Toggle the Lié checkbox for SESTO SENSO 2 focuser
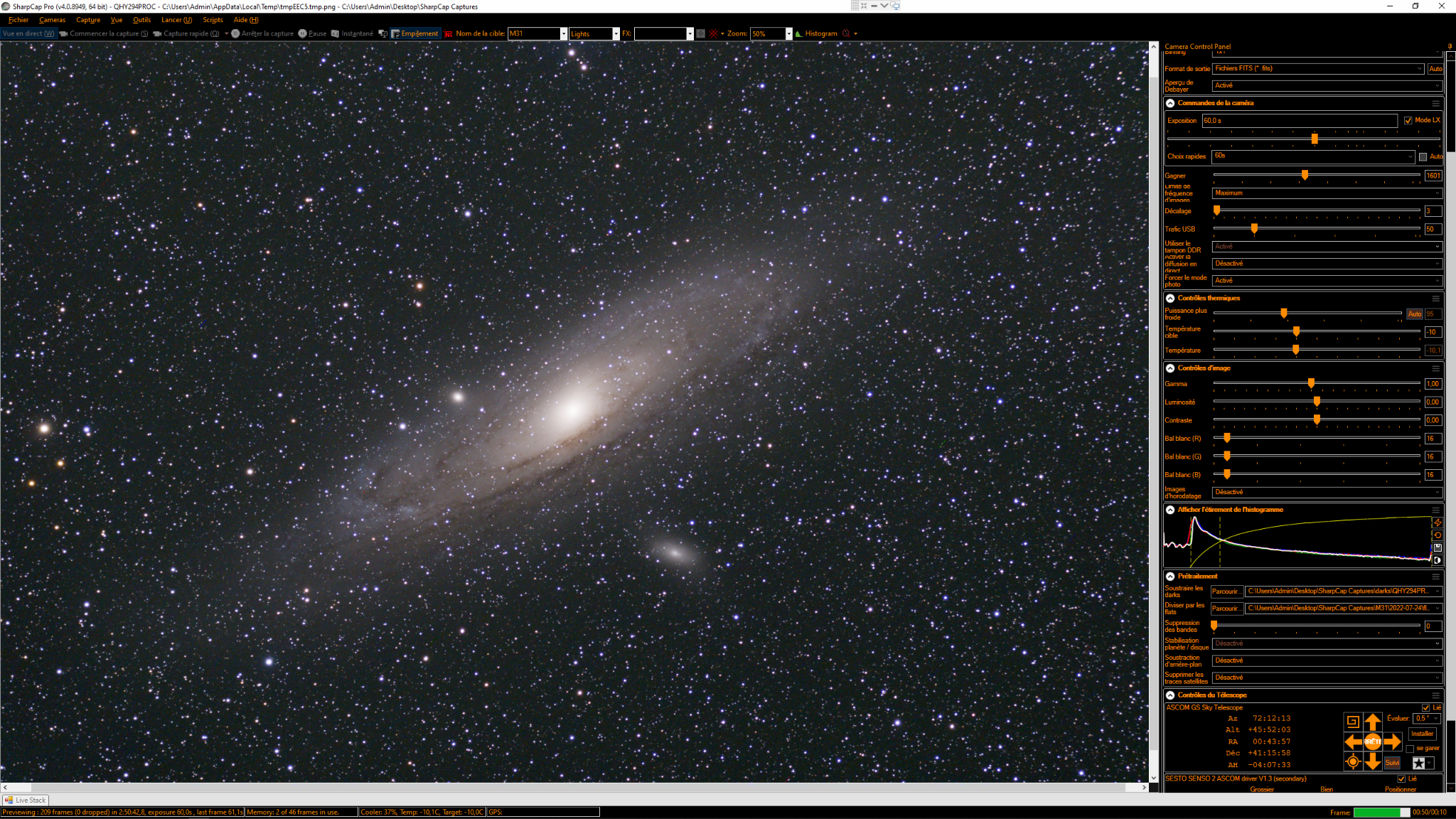 1401,779
